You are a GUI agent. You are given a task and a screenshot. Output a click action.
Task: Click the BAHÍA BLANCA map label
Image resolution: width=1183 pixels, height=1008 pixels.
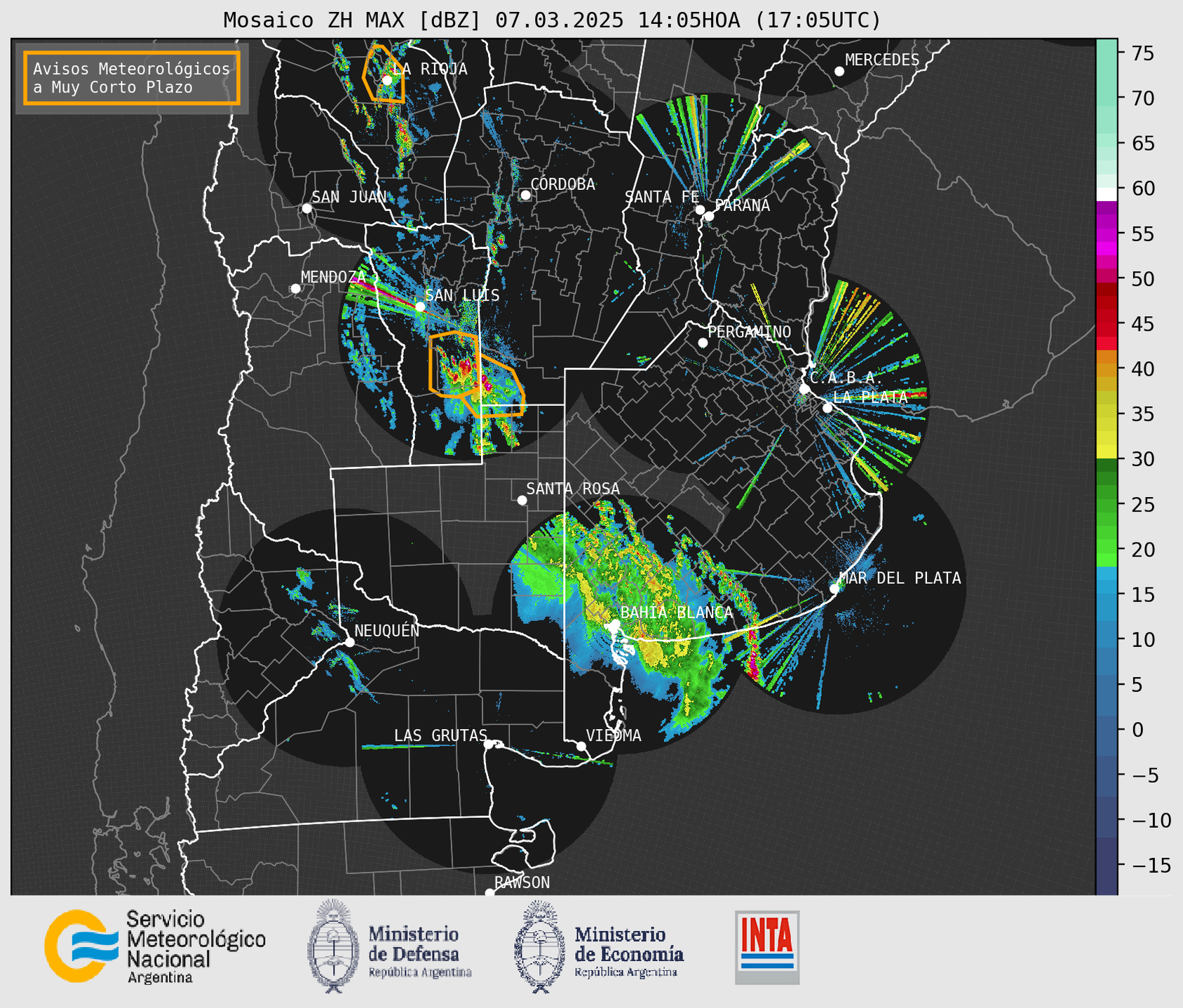click(677, 613)
